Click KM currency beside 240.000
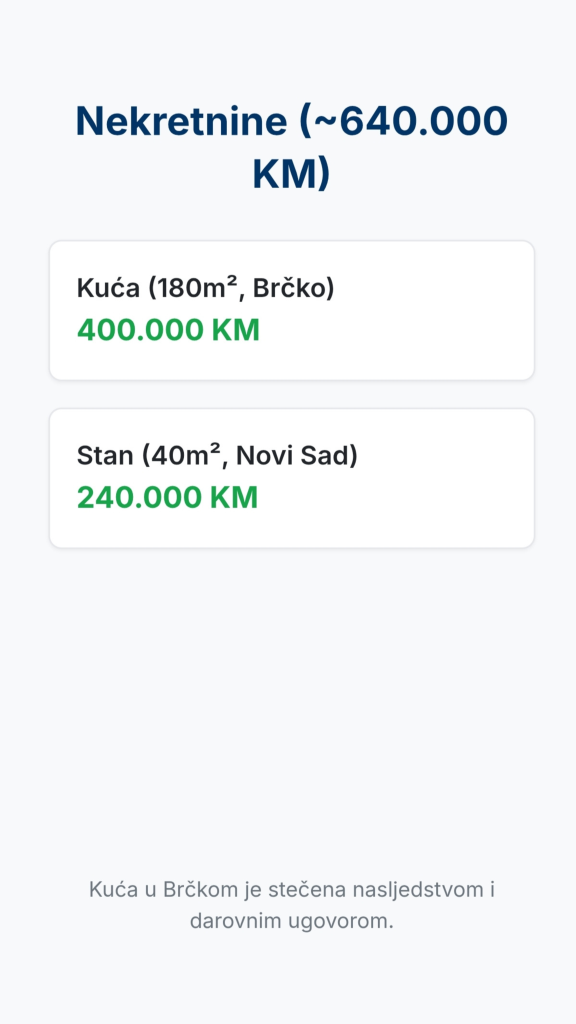The image size is (576, 1024). click(x=234, y=498)
